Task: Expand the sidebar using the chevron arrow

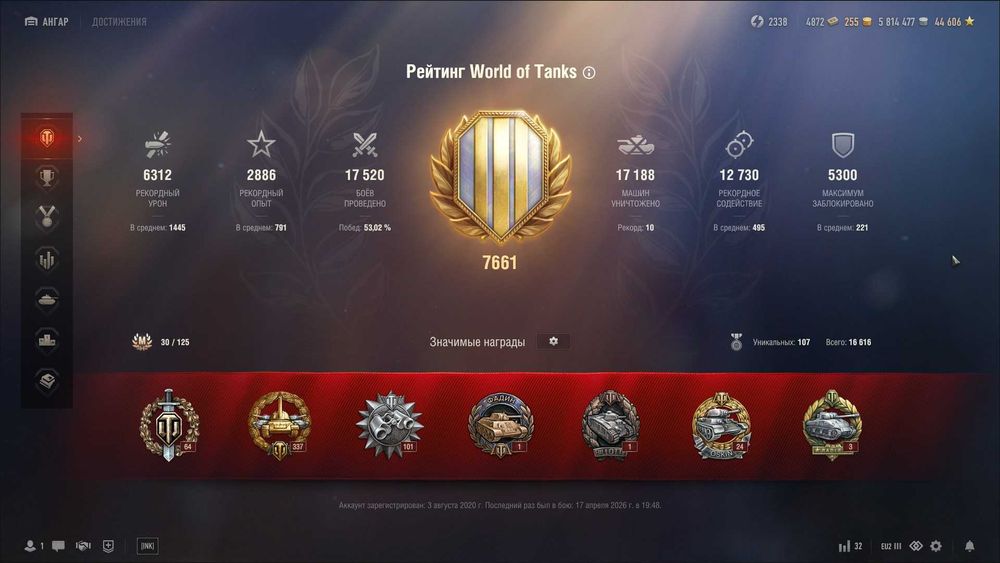Action: click(80, 138)
